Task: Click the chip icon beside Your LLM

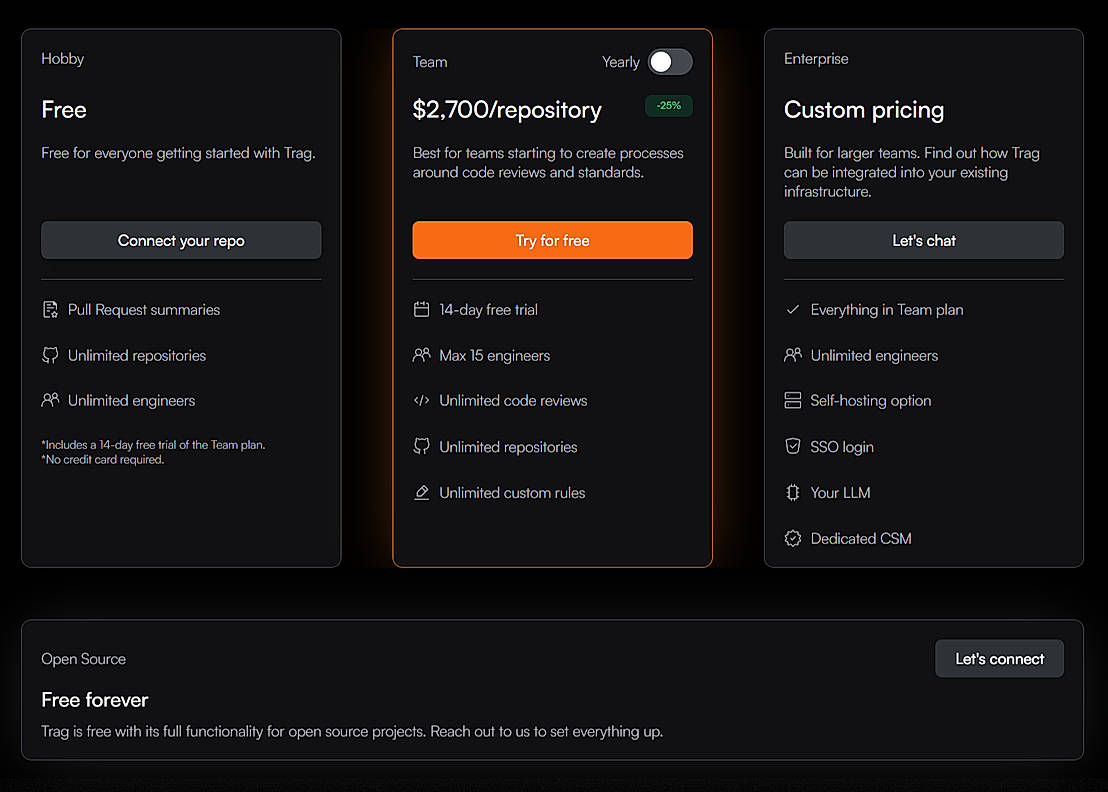Action: [793, 492]
